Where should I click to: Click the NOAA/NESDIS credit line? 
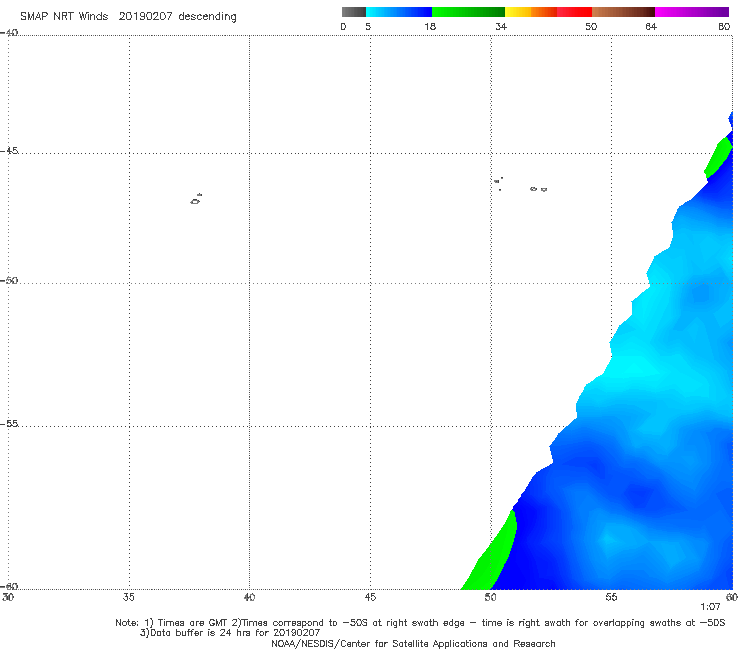point(413,644)
